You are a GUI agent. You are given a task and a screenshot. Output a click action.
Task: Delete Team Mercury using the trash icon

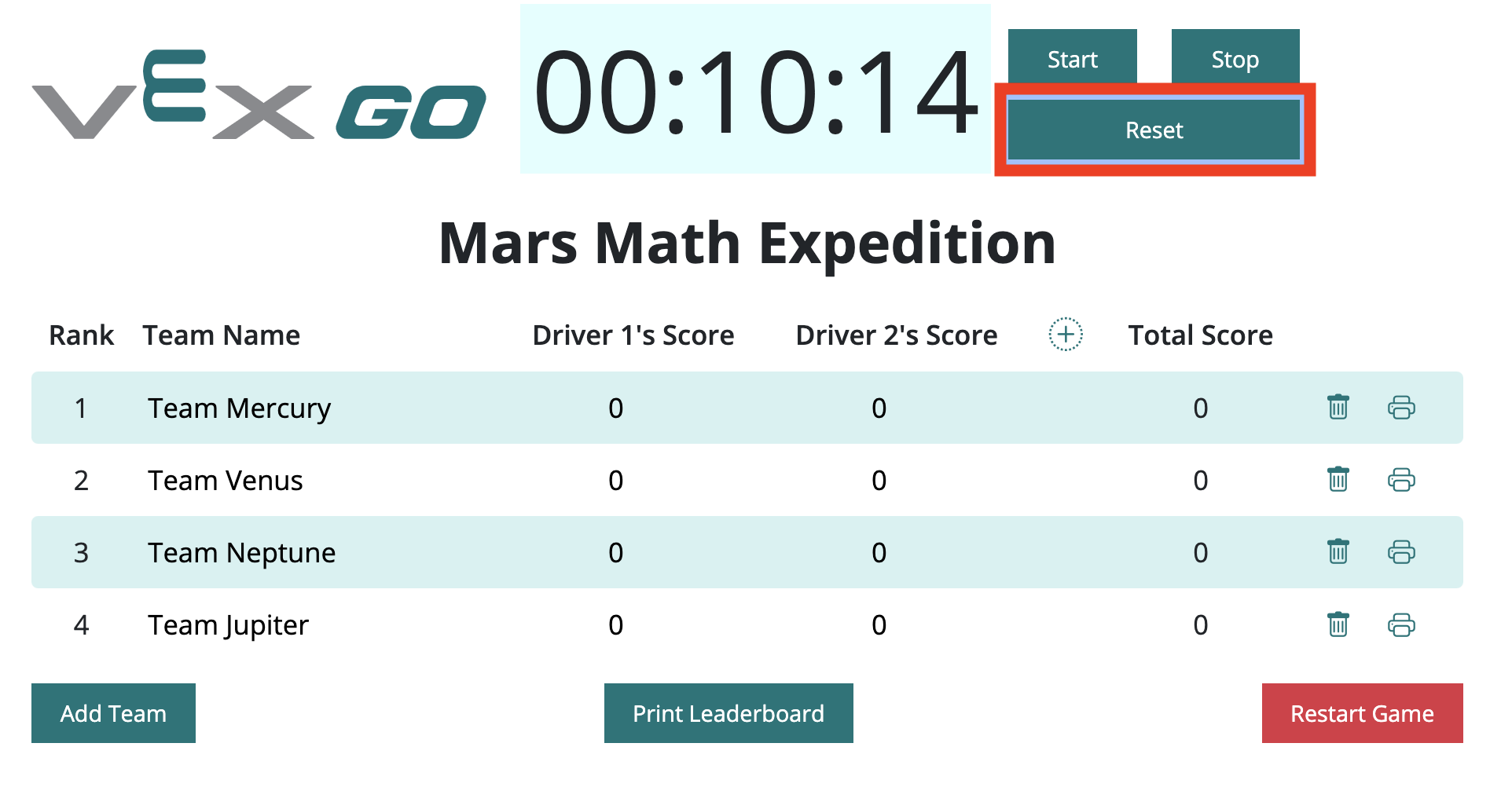click(x=1338, y=408)
